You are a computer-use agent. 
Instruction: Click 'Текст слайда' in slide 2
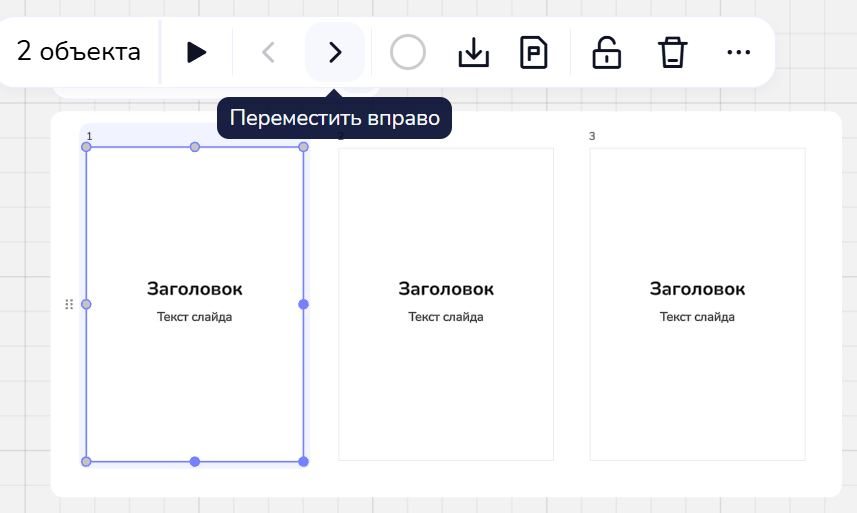pos(446,317)
